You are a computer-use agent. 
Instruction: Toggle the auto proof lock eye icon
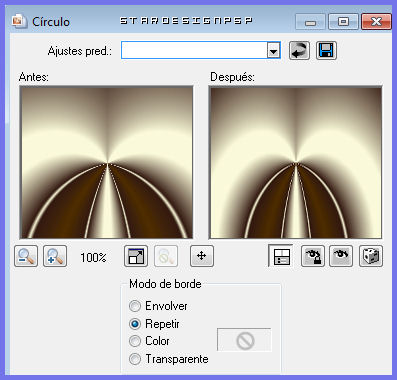click(x=313, y=256)
